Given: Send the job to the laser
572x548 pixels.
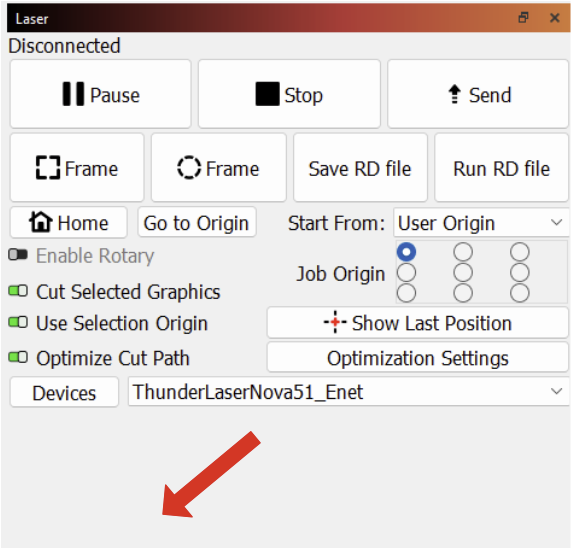Looking at the screenshot, I should [478, 94].
